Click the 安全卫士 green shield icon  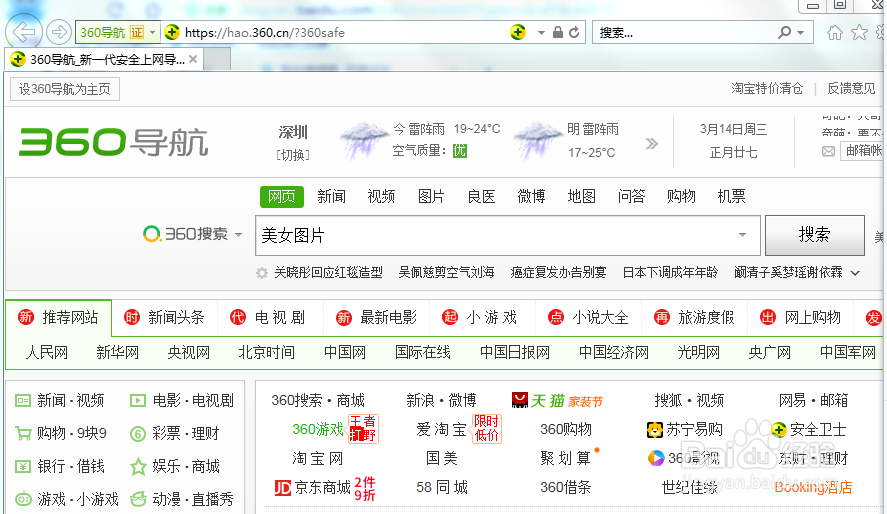point(779,430)
